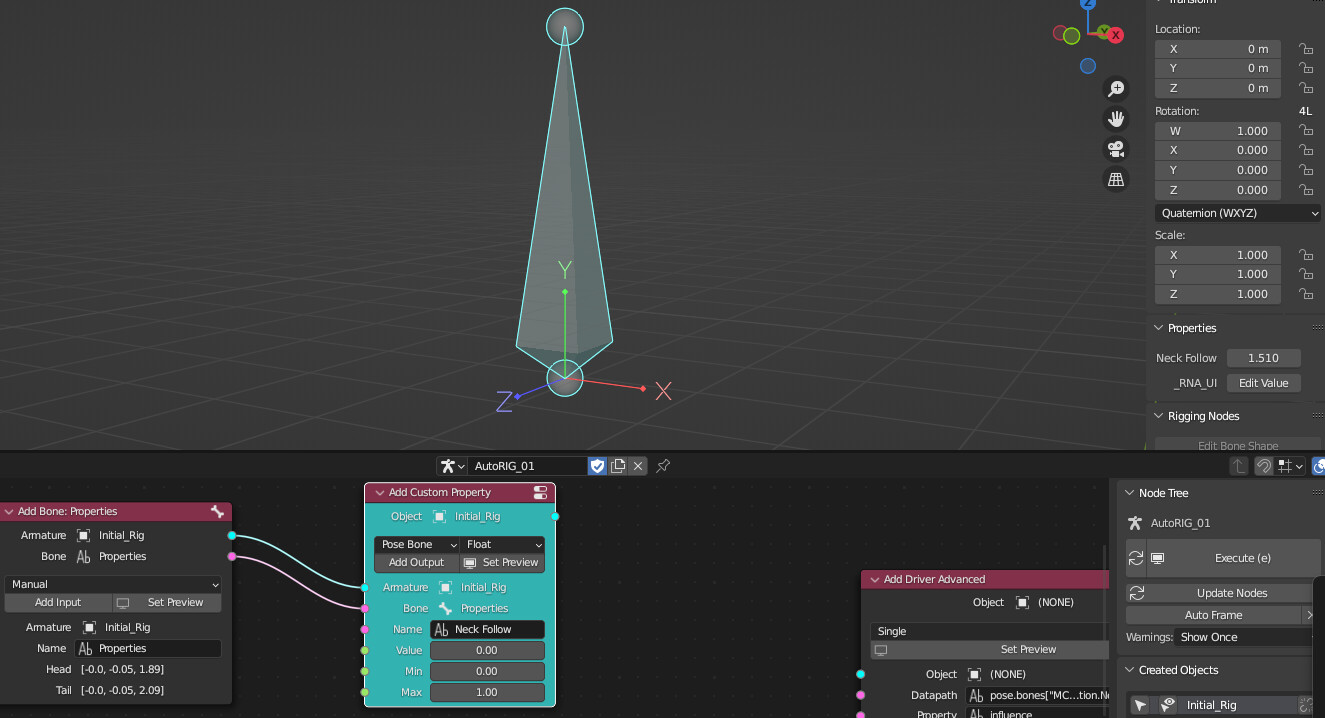The image size is (1325, 718).
Task: Open the Warnings Show Once dropdown
Action: (1244, 637)
